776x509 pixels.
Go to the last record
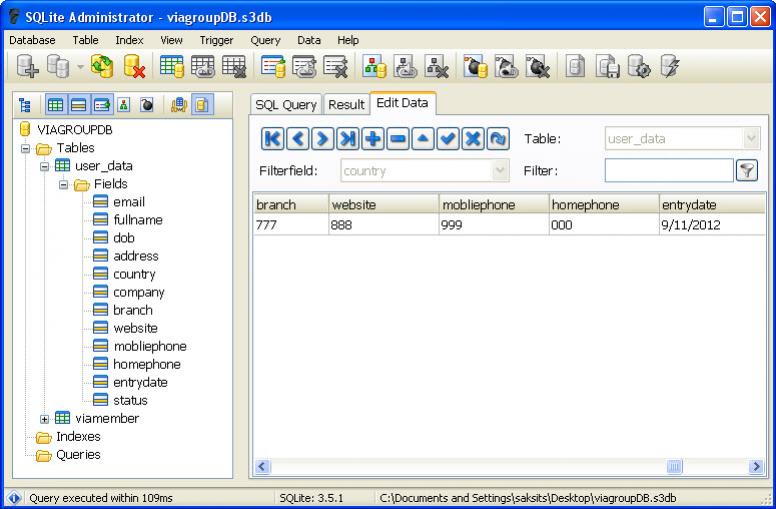(347, 139)
